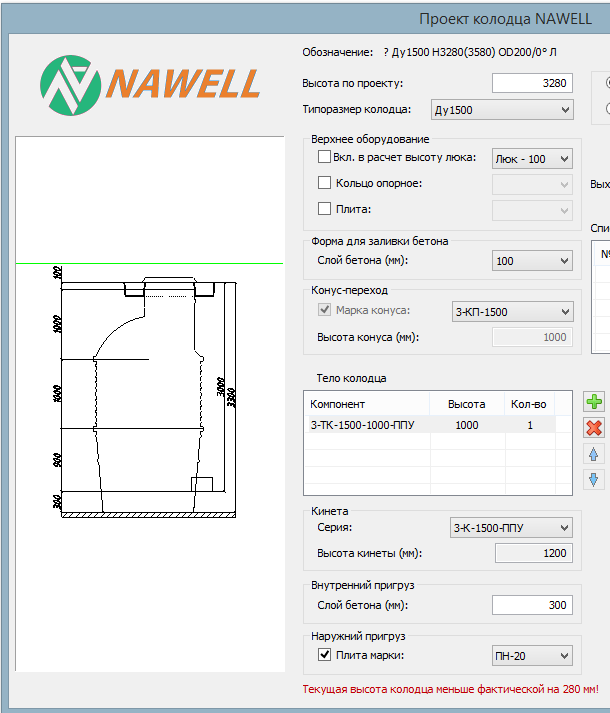Move component up with blue arrow
The image size is (610, 713).
(x=594, y=454)
